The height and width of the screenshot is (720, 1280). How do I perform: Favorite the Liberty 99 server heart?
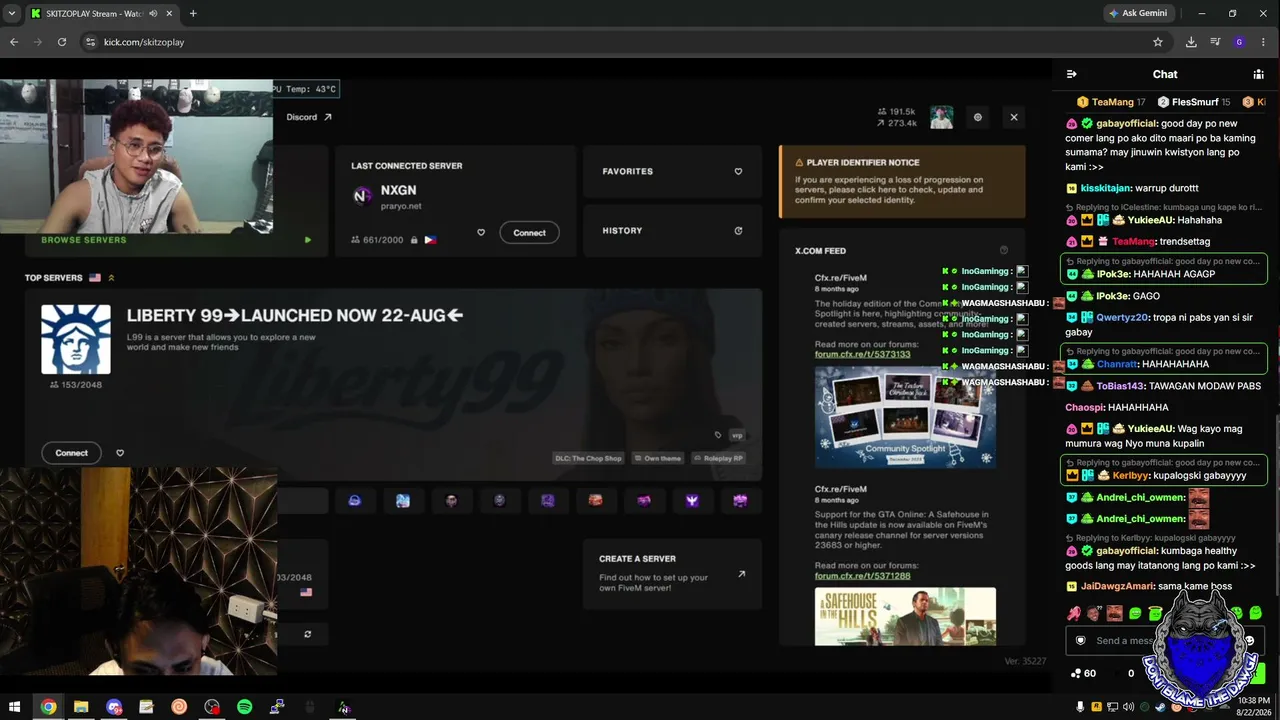click(x=120, y=453)
